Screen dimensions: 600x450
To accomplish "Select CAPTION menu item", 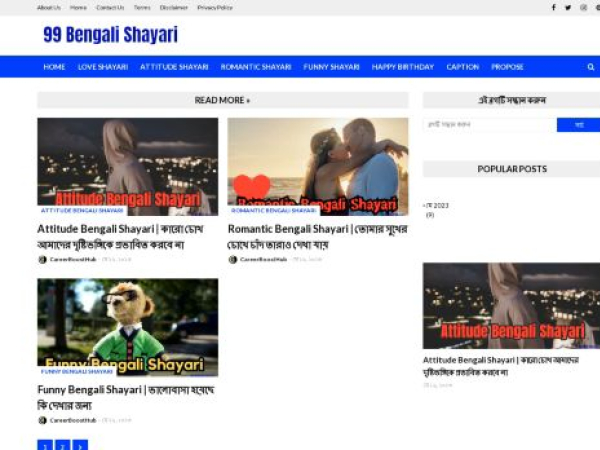I will pyautogui.click(x=463, y=67).
